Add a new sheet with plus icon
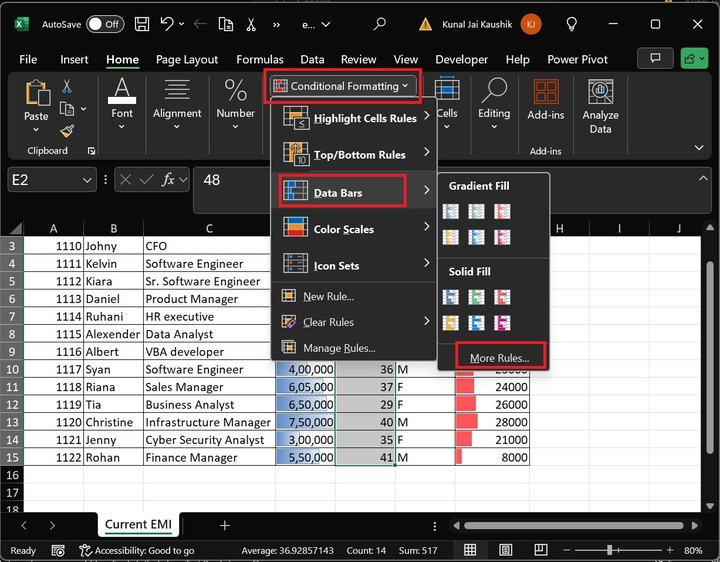This screenshot has width=720, height=562. [x=225, y=525]
